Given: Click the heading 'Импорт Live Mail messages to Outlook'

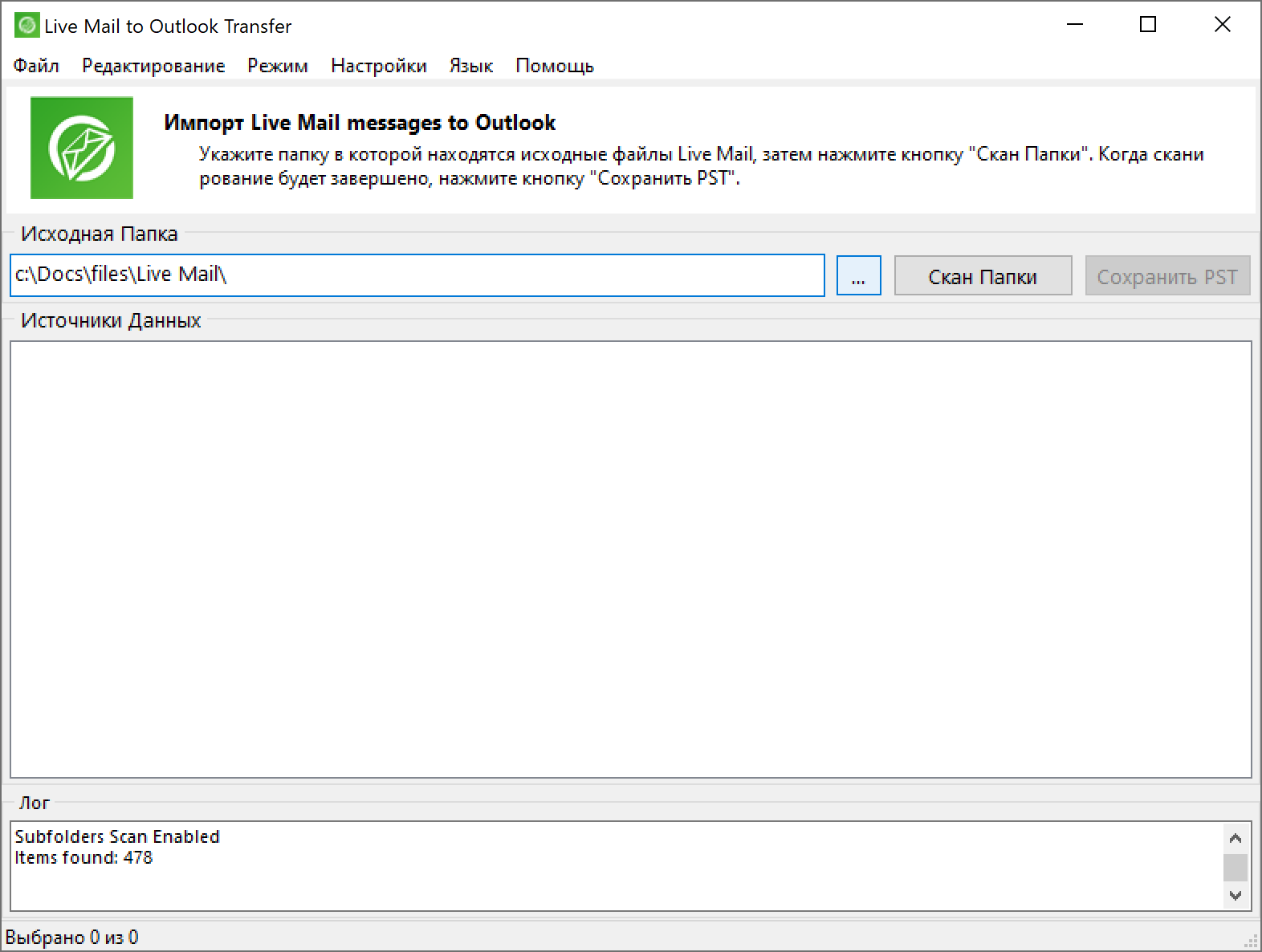Looking at the screenshot, I should click(360, 123).
